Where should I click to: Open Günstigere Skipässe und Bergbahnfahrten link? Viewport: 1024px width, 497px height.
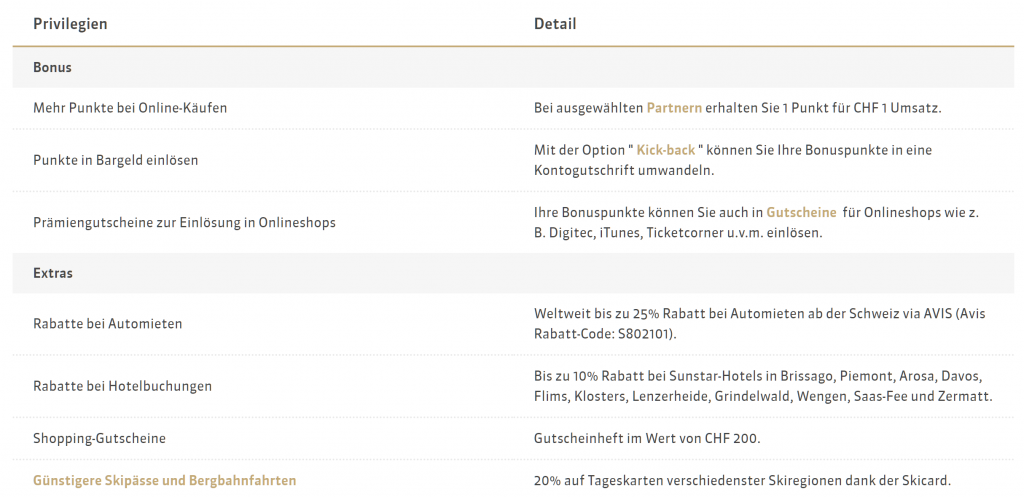(165, 480)
